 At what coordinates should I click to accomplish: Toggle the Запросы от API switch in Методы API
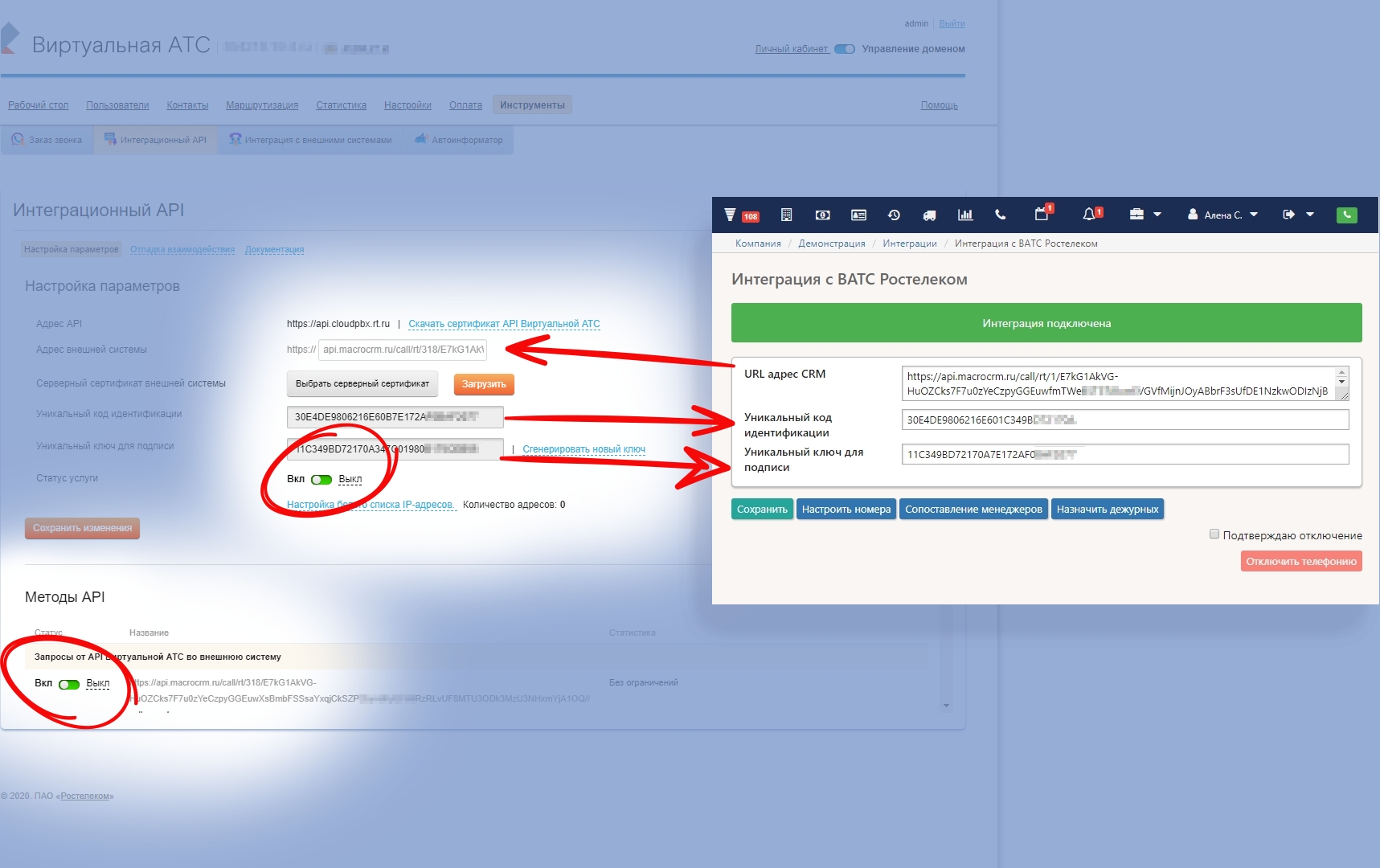(69, 685)
